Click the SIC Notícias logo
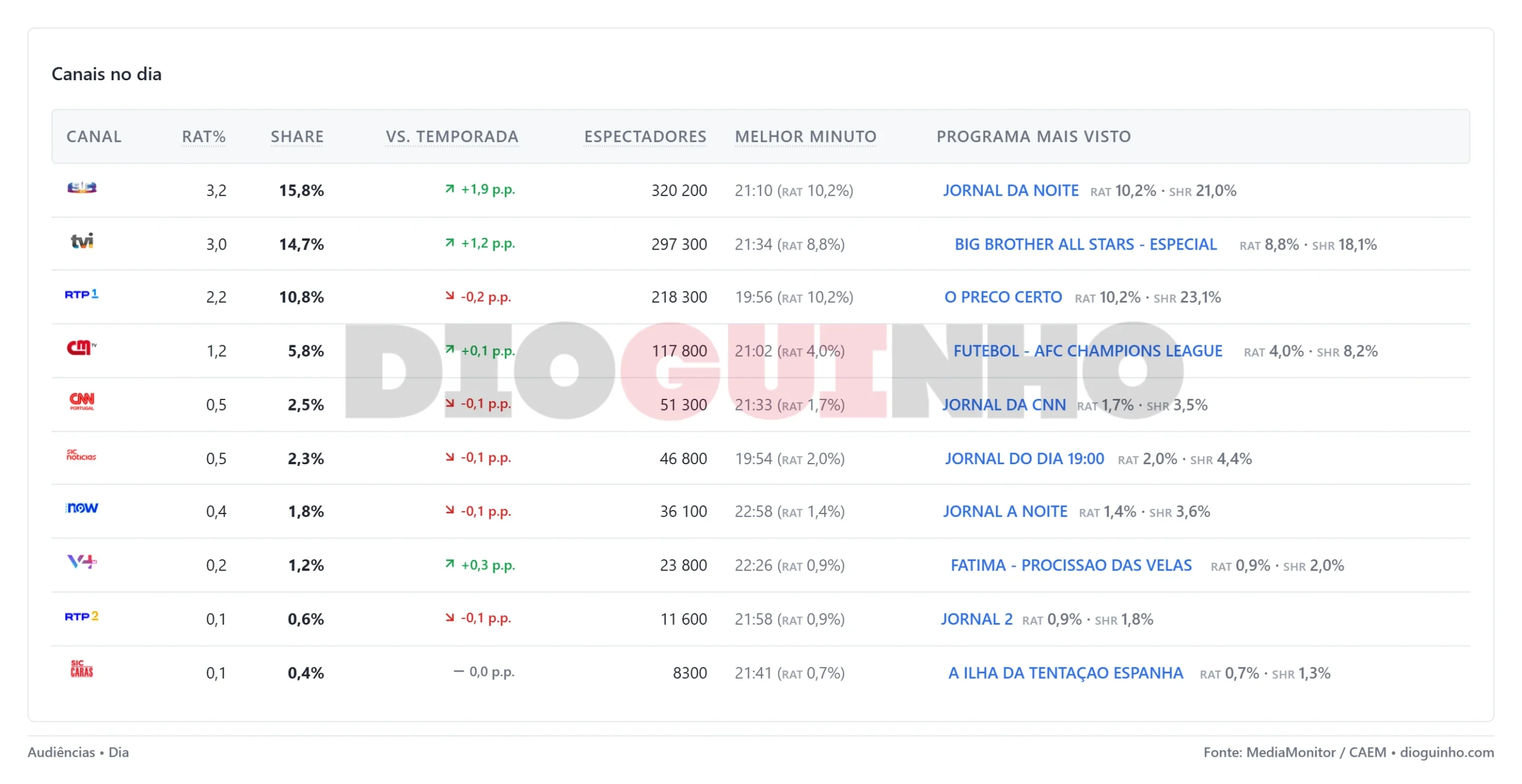 pos(81,455)
